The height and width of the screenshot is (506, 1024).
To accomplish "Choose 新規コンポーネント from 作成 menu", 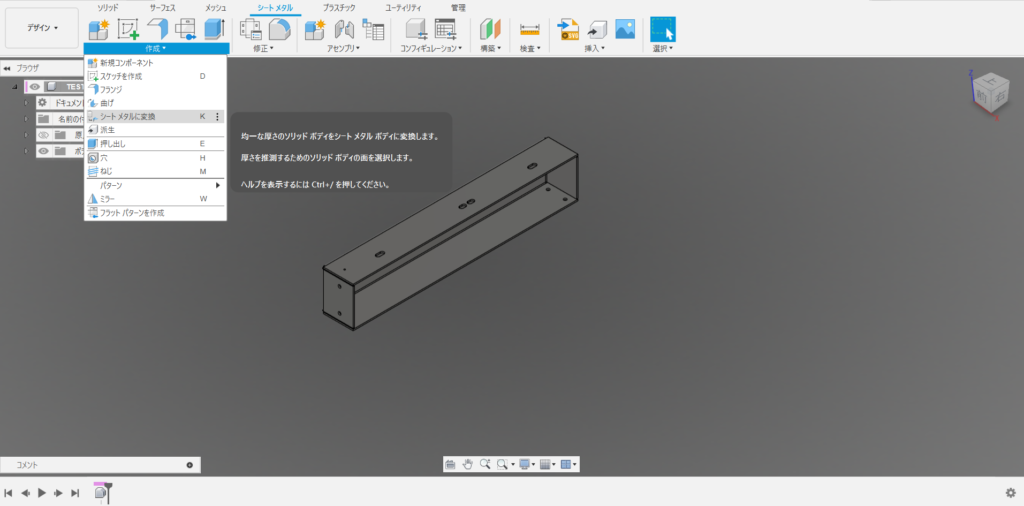I will tap(155, 63).
